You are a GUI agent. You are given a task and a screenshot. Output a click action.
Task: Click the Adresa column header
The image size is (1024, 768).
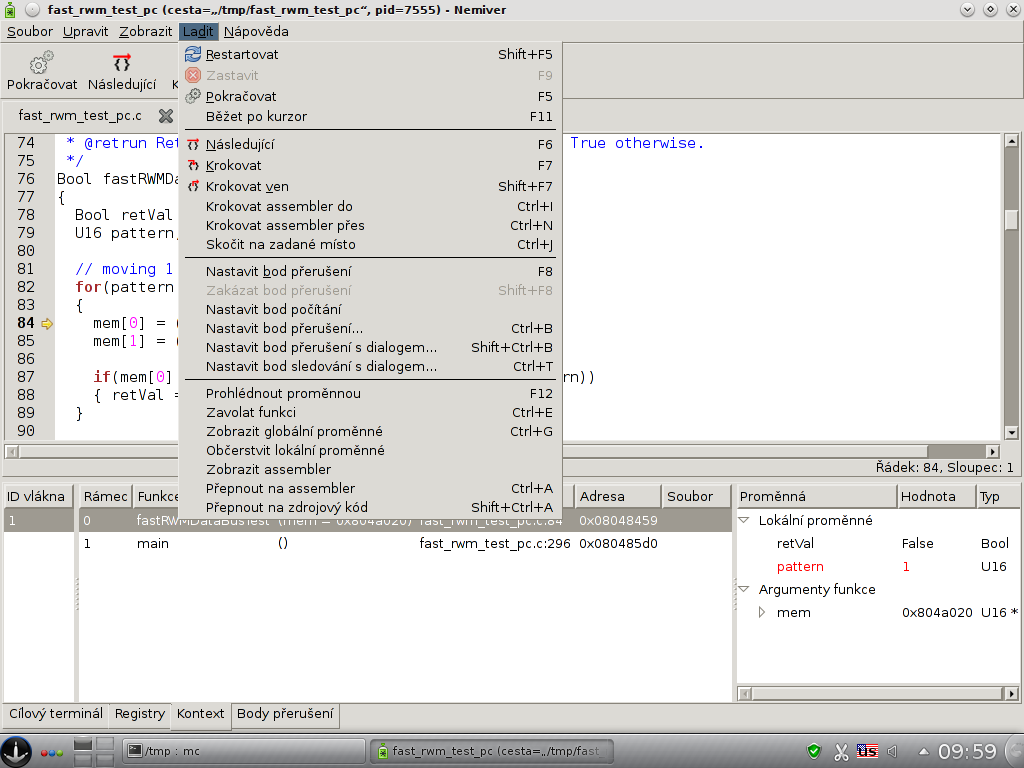[618, 496]
